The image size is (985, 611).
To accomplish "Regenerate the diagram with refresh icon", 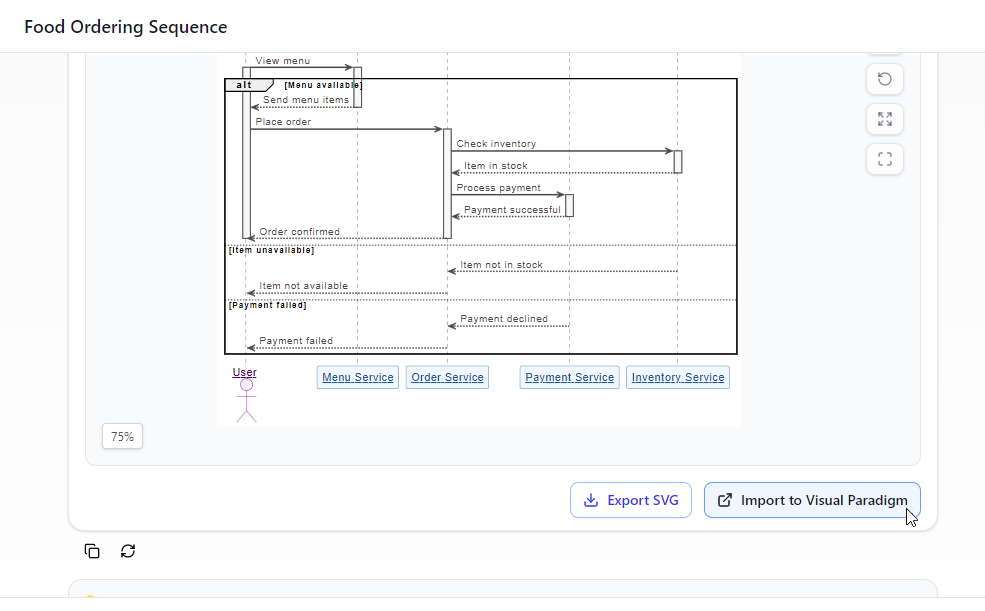I will tap(128, 551).
